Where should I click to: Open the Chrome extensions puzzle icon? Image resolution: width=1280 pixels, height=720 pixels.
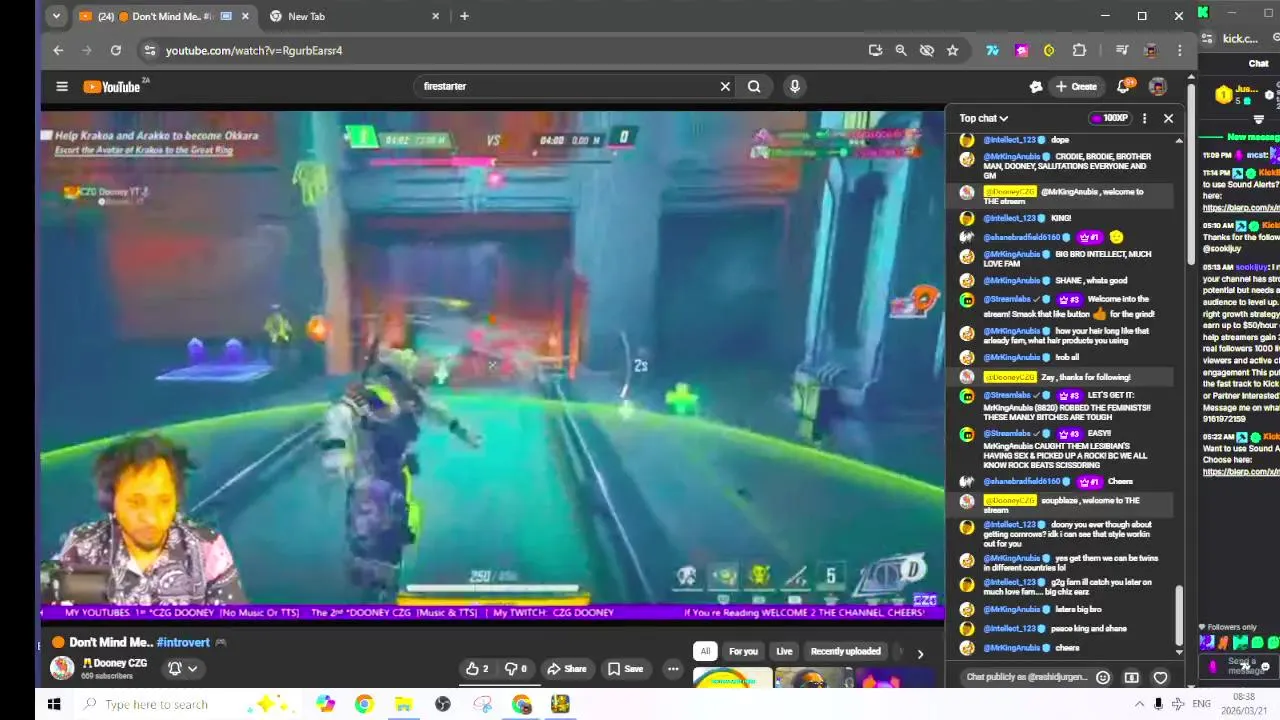pyautogui.click(x=1079, y=50)
